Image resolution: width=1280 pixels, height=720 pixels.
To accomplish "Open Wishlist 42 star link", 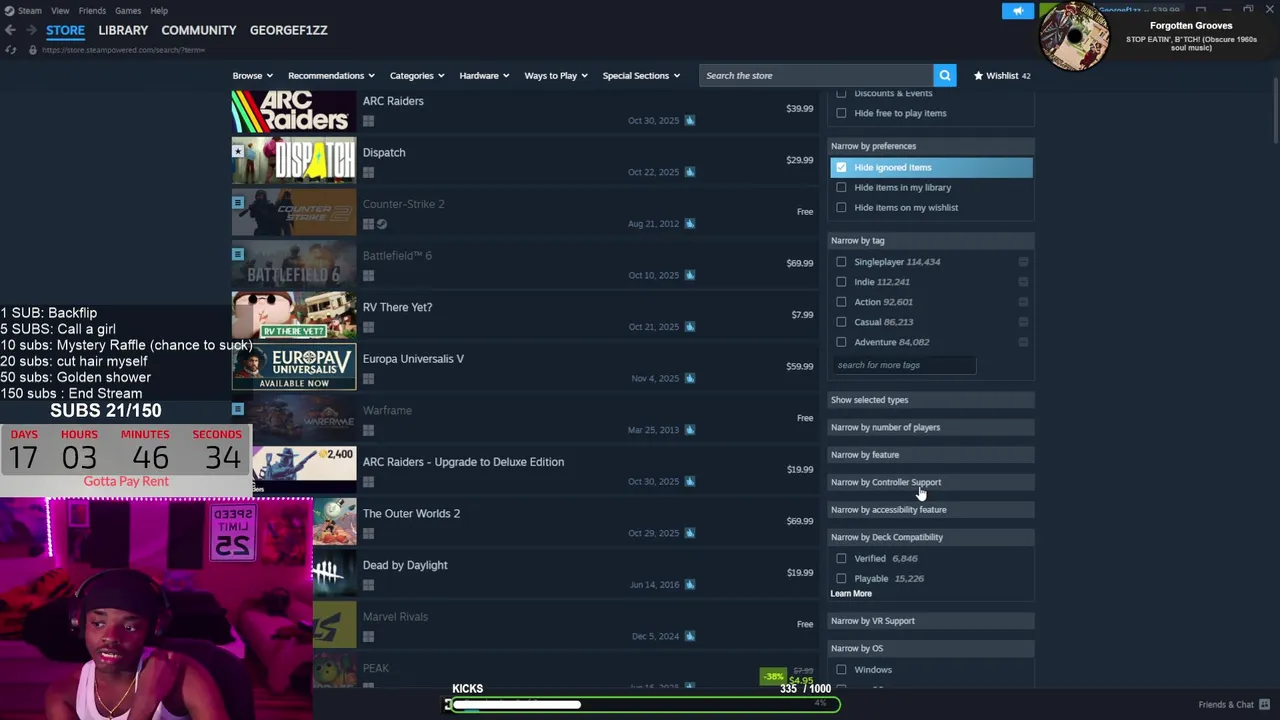I will 1002,75.
